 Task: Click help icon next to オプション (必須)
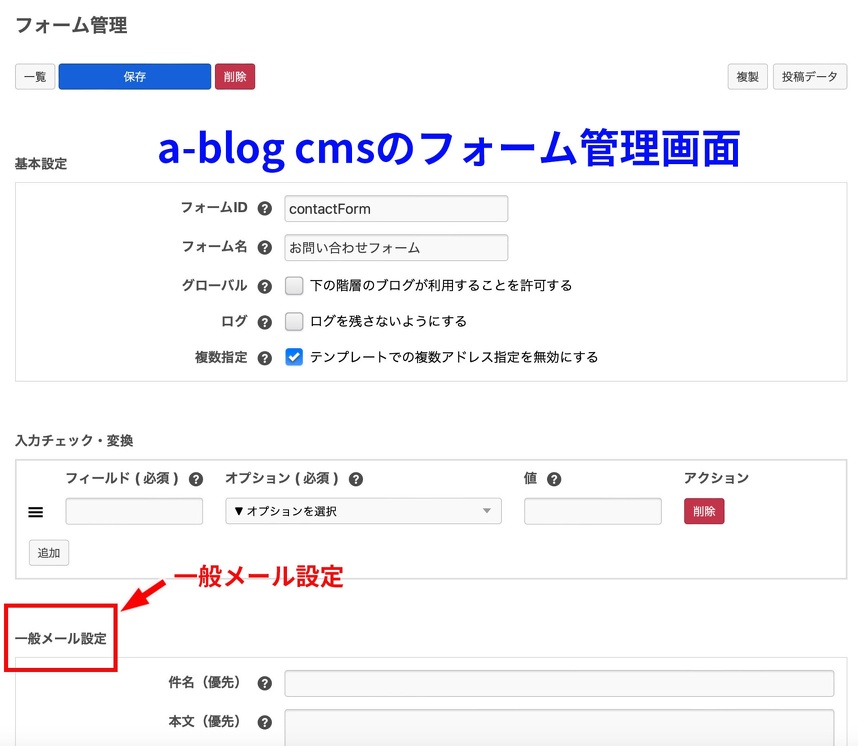pyautogui.click(x=356, y=479)
